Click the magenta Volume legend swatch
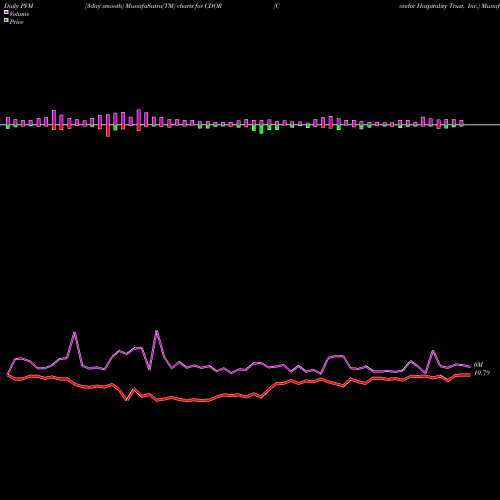 (x=6, y=13)
